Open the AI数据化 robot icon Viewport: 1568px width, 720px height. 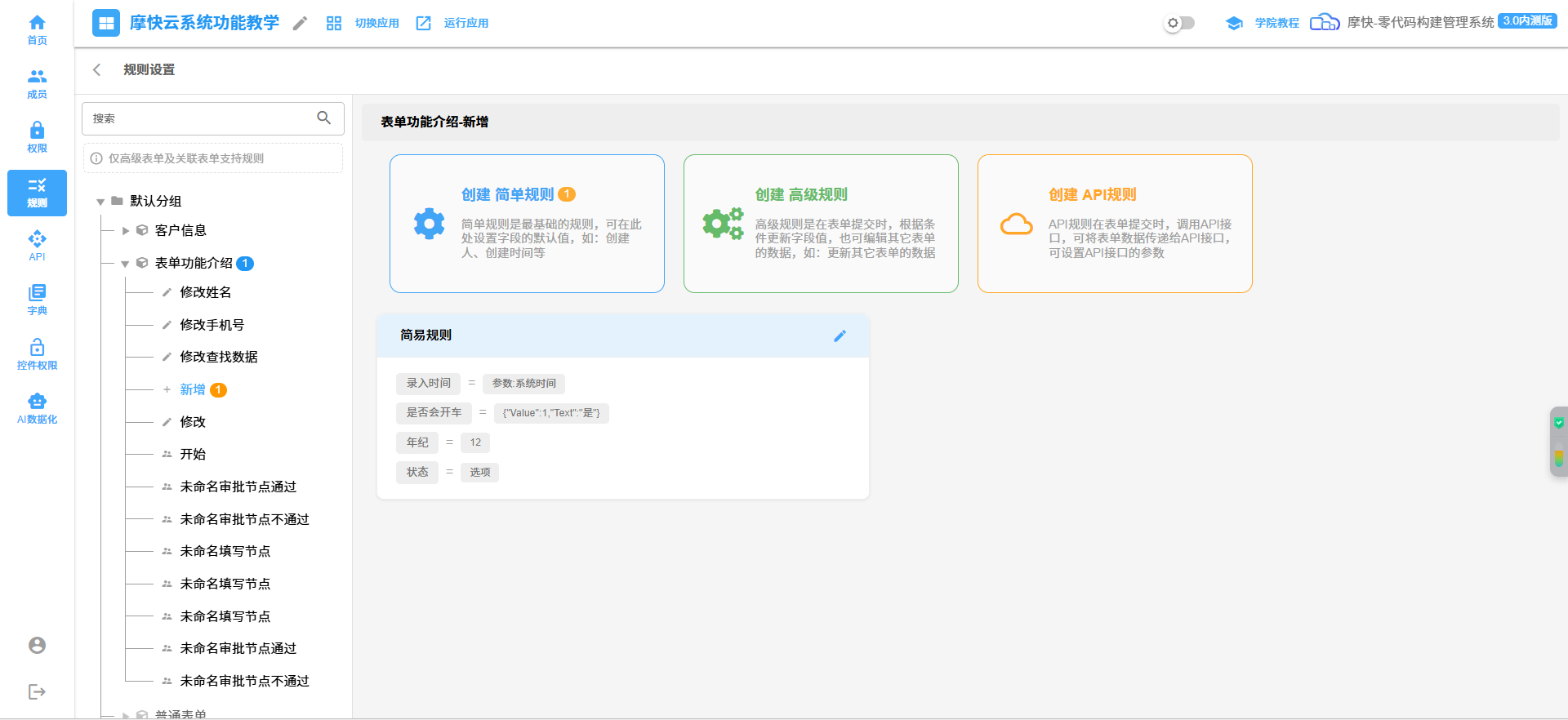tap(37, 401)
